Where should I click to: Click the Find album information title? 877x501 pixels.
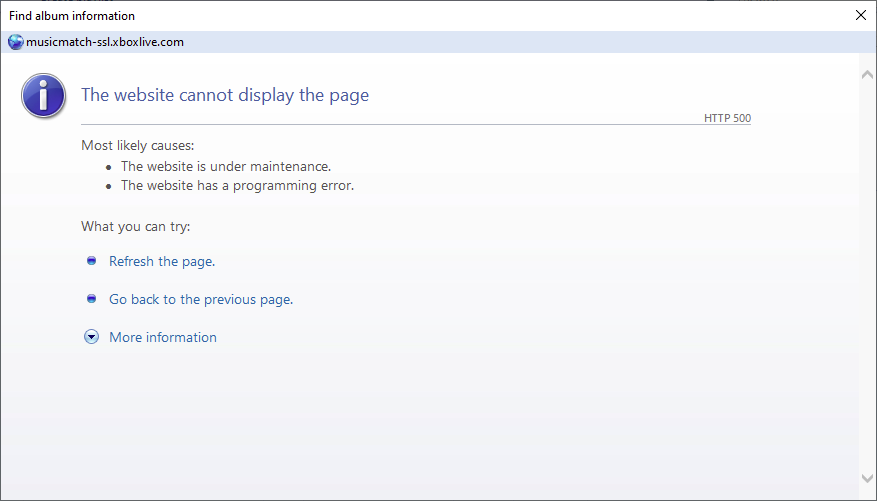tap(72, 16)
